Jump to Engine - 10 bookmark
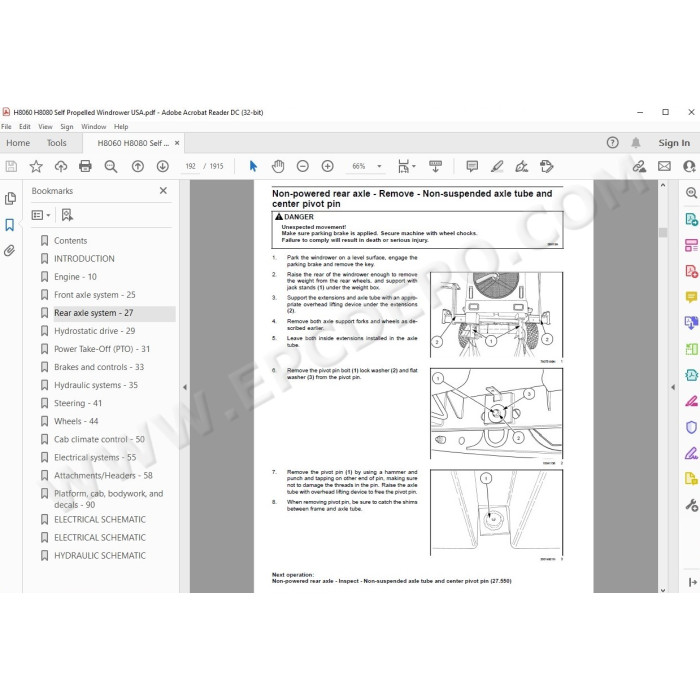The image size is (700, 700). (x=75, y=277)
